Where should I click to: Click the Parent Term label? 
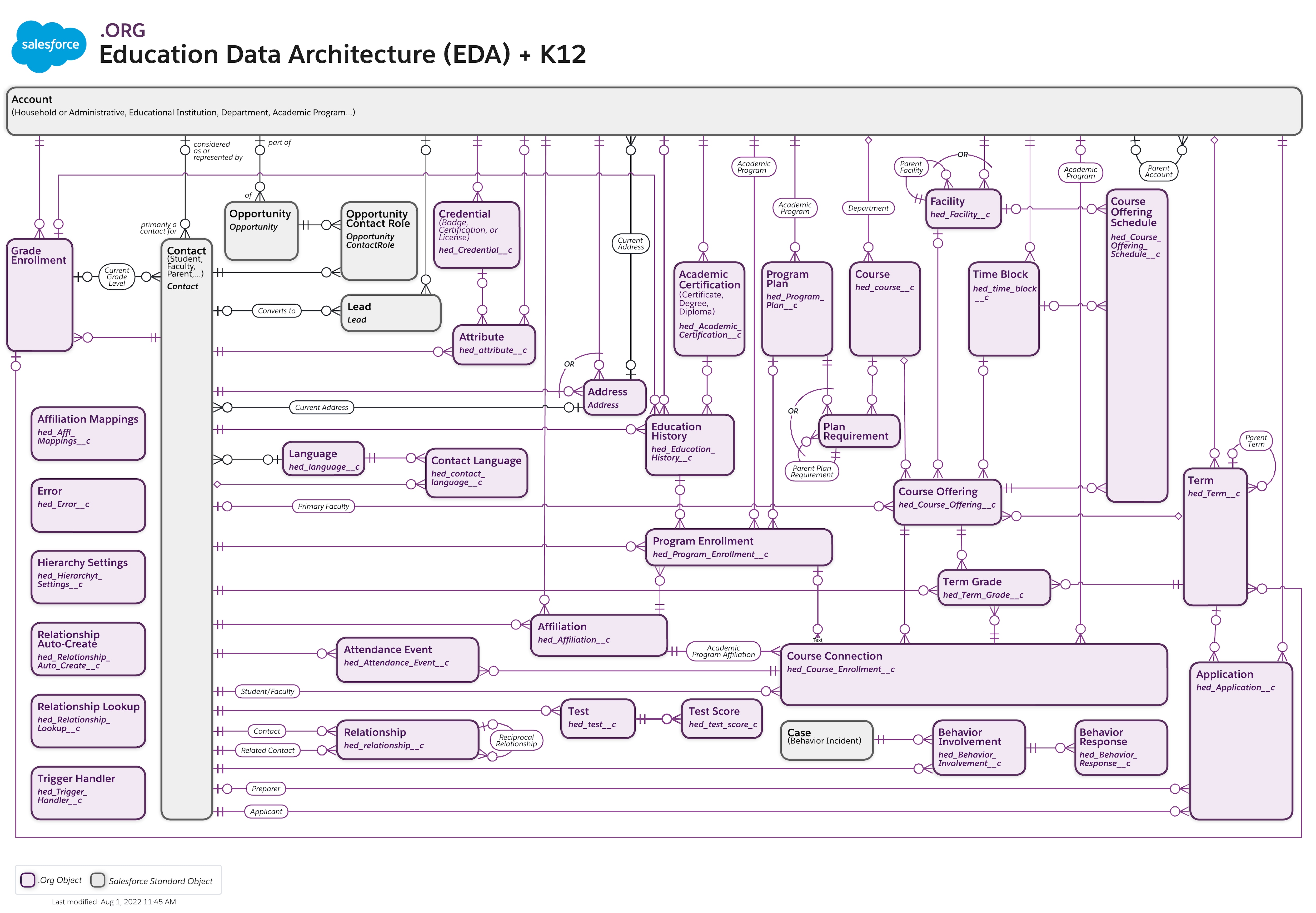click(1256, 441)
